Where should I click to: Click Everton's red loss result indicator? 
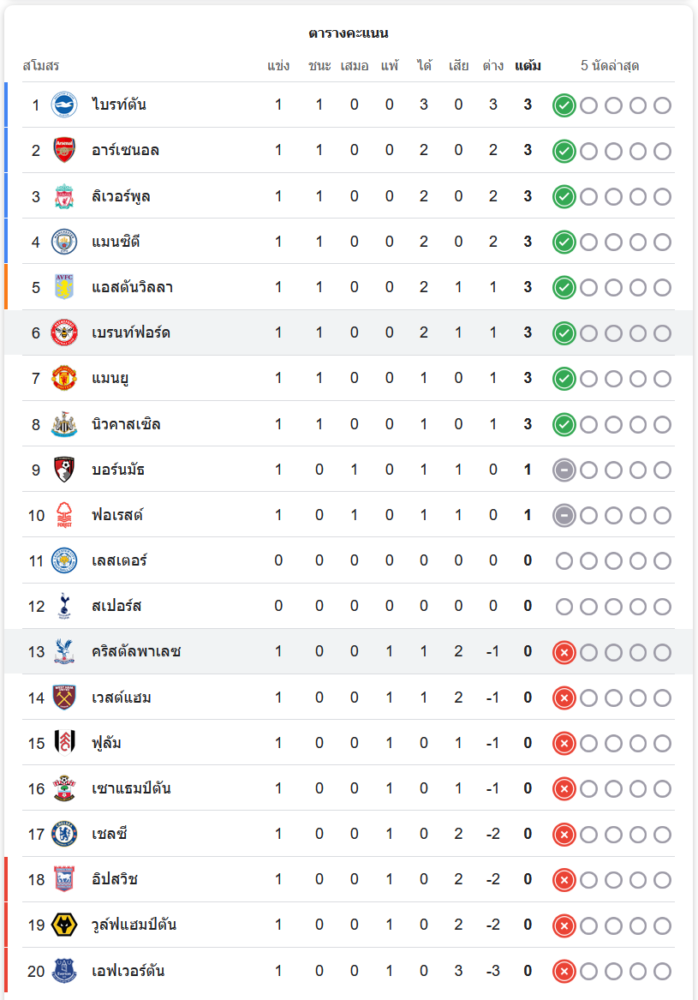point(564,971)
